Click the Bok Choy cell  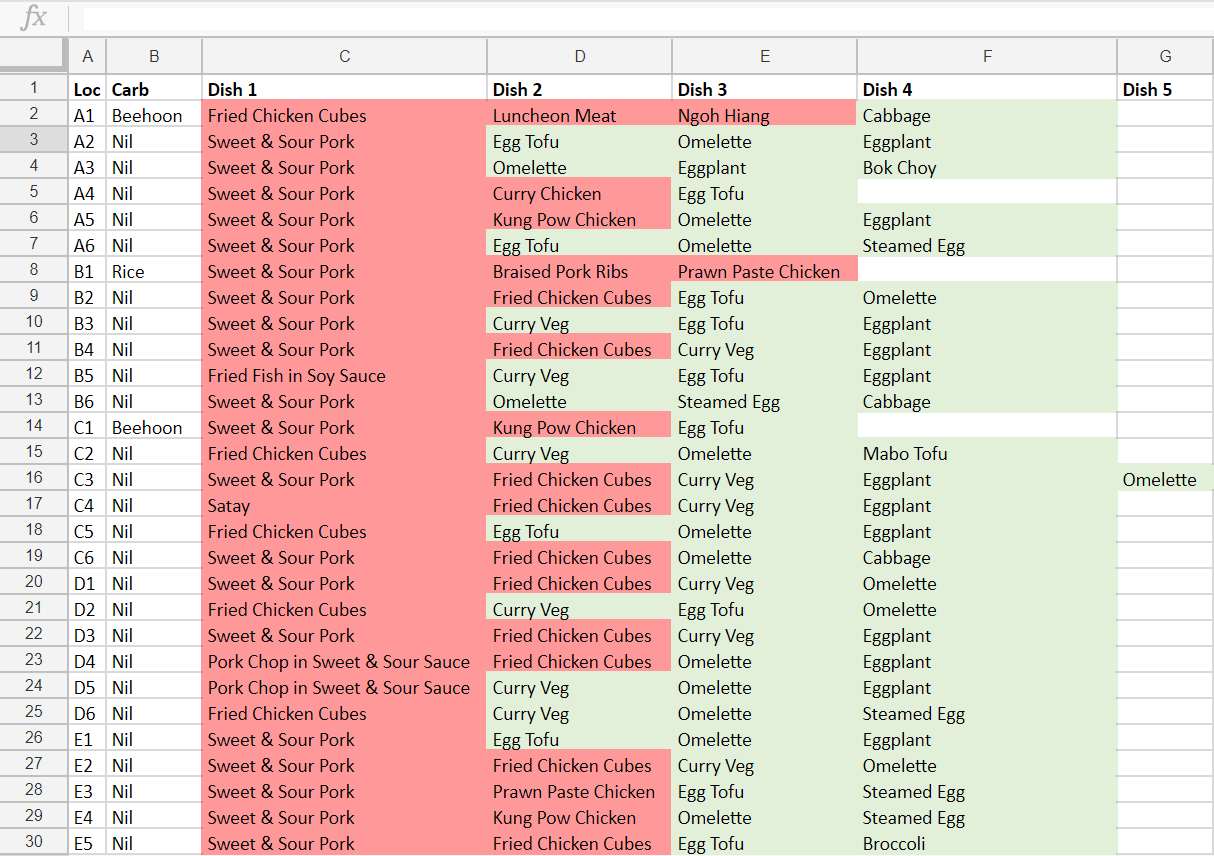click(x=986, y=168)
